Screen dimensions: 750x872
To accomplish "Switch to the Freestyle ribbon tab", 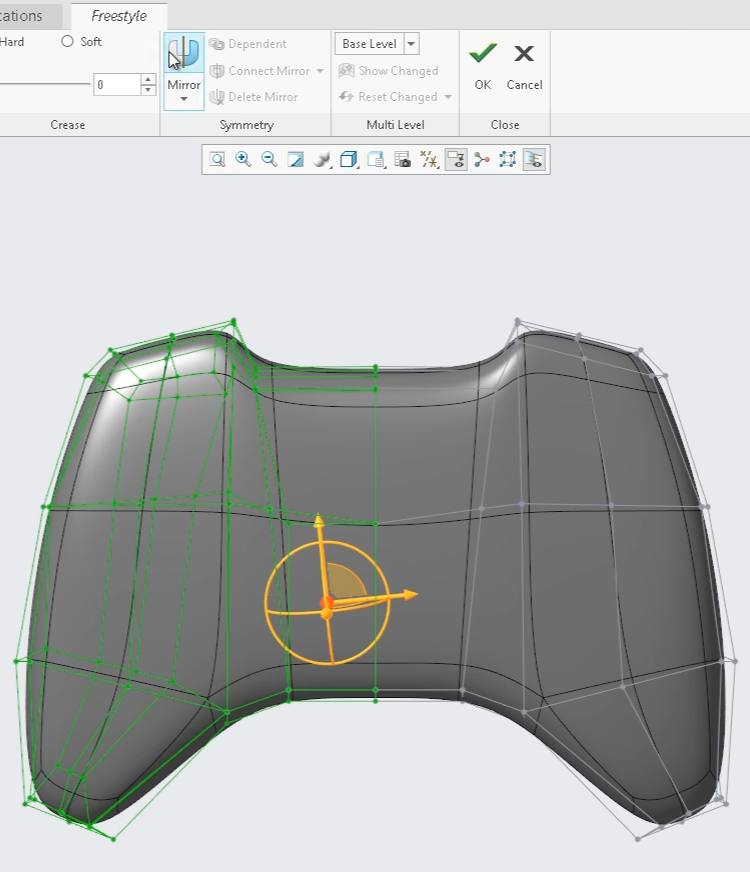I will pyautogui.click(x=119, y=16).
